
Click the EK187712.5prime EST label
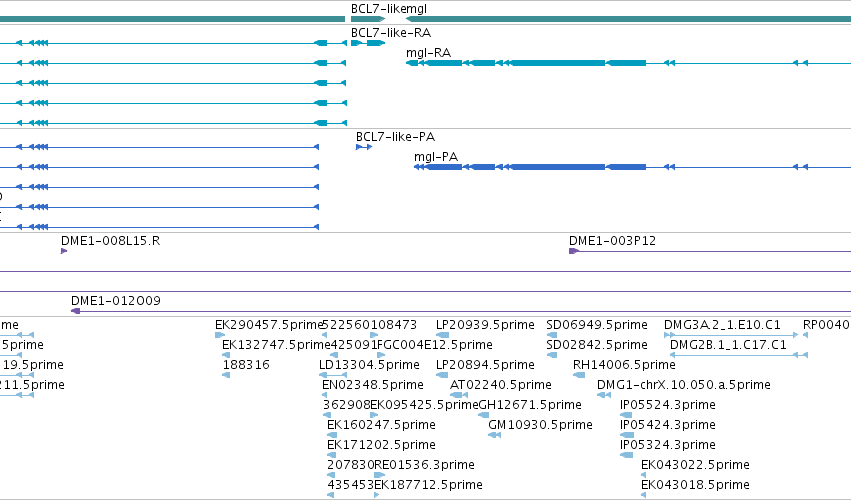(x=428, y=485)
